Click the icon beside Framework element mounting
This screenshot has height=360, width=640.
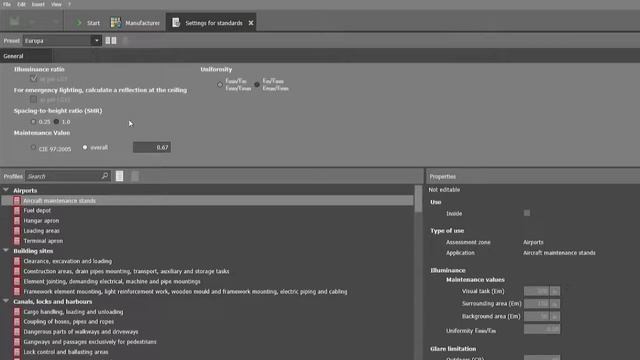17,291
